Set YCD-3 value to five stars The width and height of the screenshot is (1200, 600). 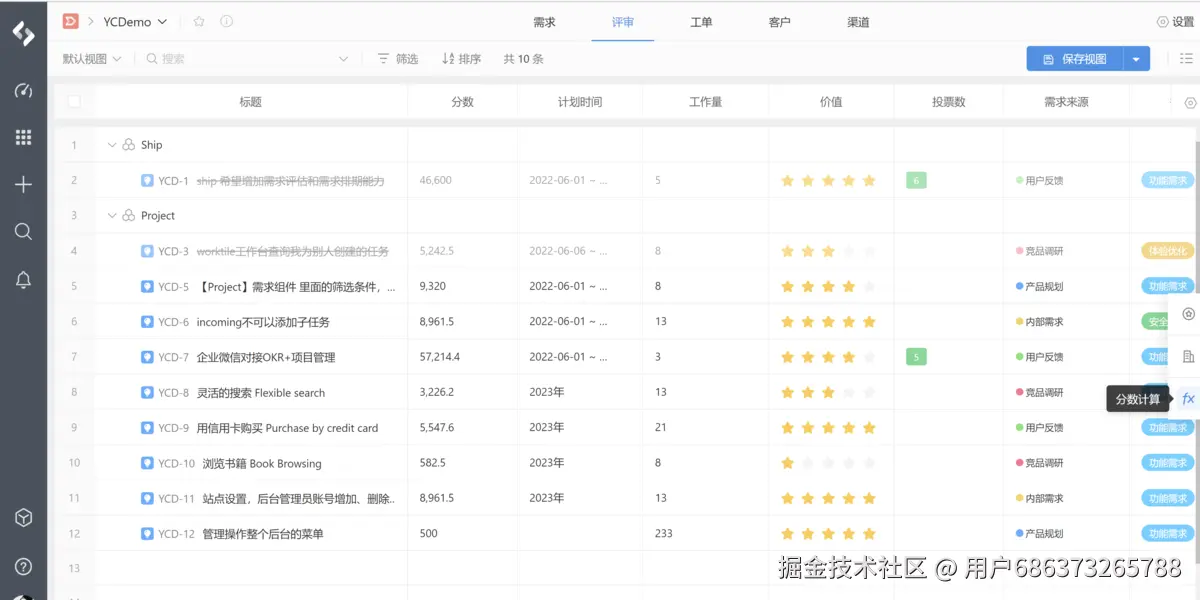868,251
